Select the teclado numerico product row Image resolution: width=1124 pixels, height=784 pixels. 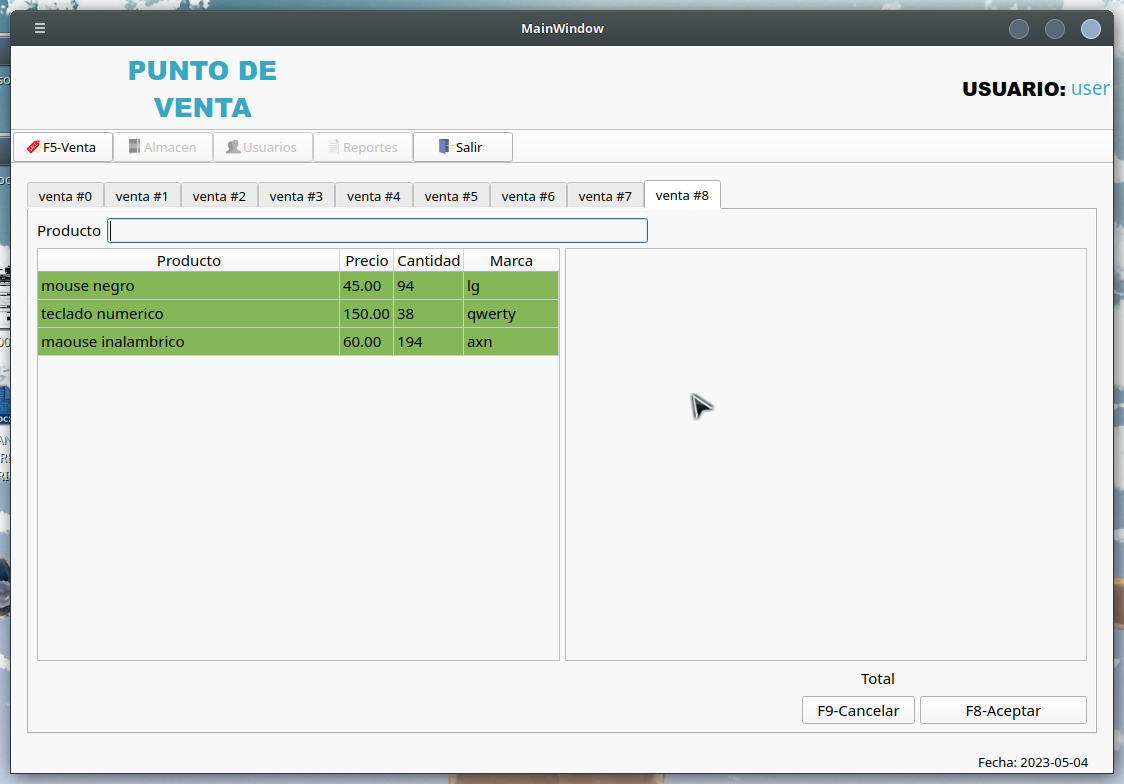tap(298, 314)
